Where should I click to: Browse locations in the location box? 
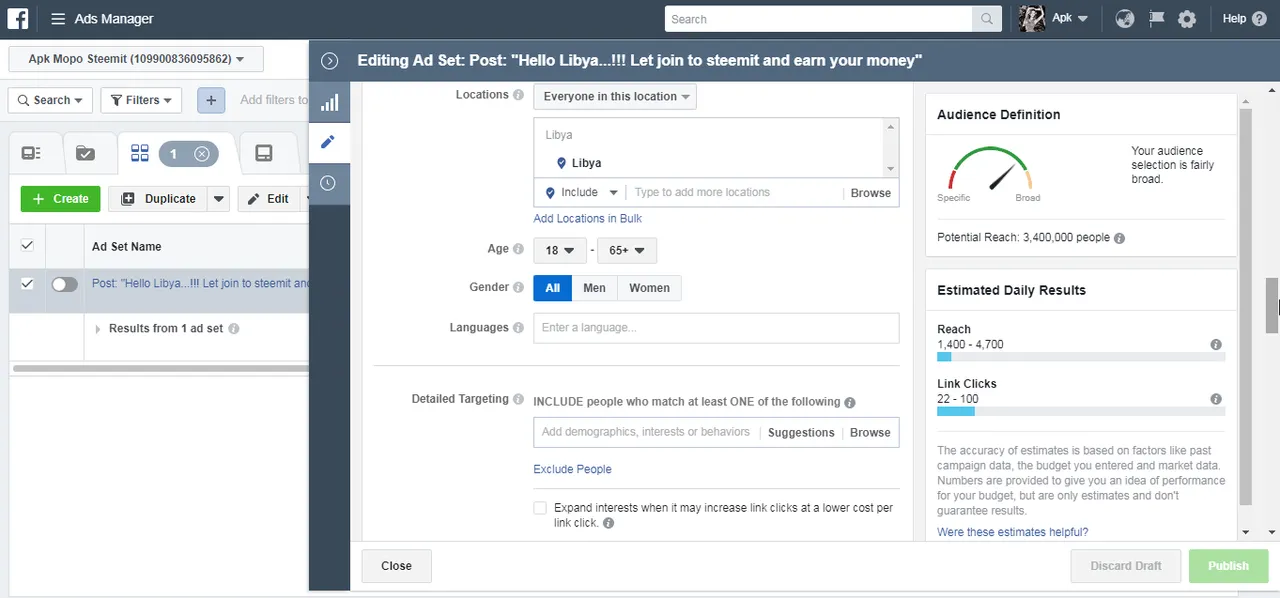tap(870, 193)
